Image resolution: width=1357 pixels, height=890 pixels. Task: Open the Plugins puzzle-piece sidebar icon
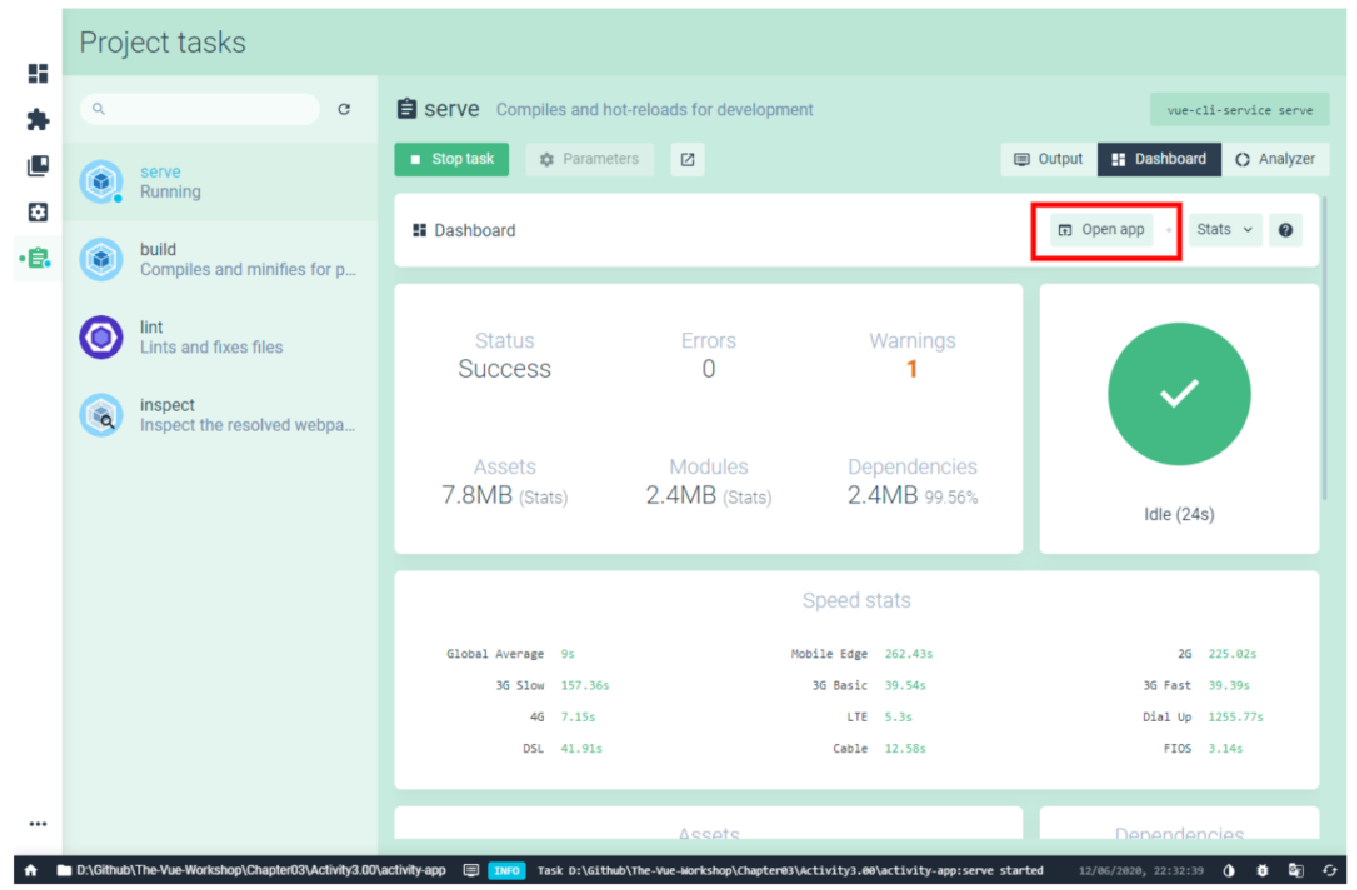pos(38,120)
